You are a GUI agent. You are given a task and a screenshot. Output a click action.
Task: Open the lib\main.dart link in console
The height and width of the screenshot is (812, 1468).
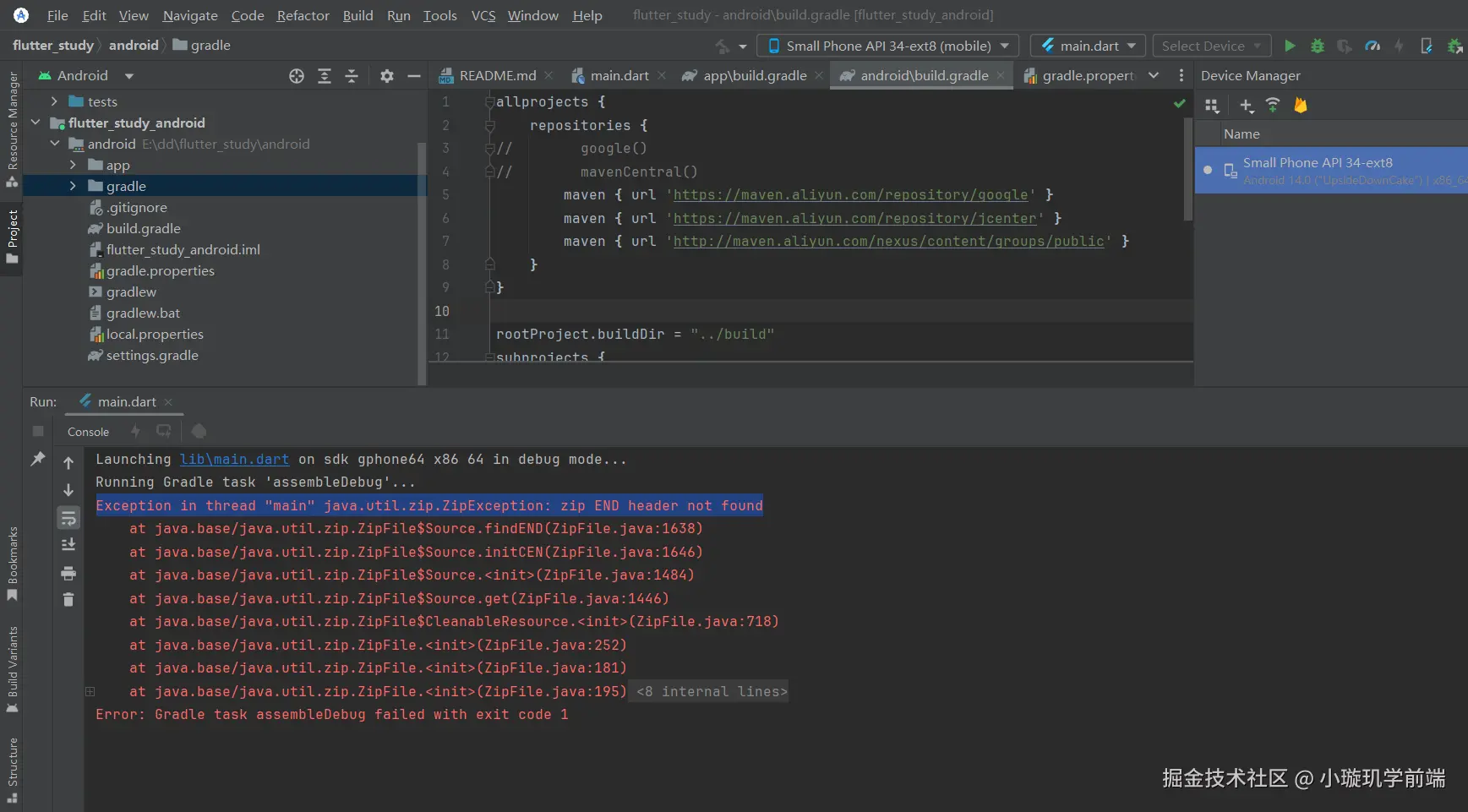point(234,460)
